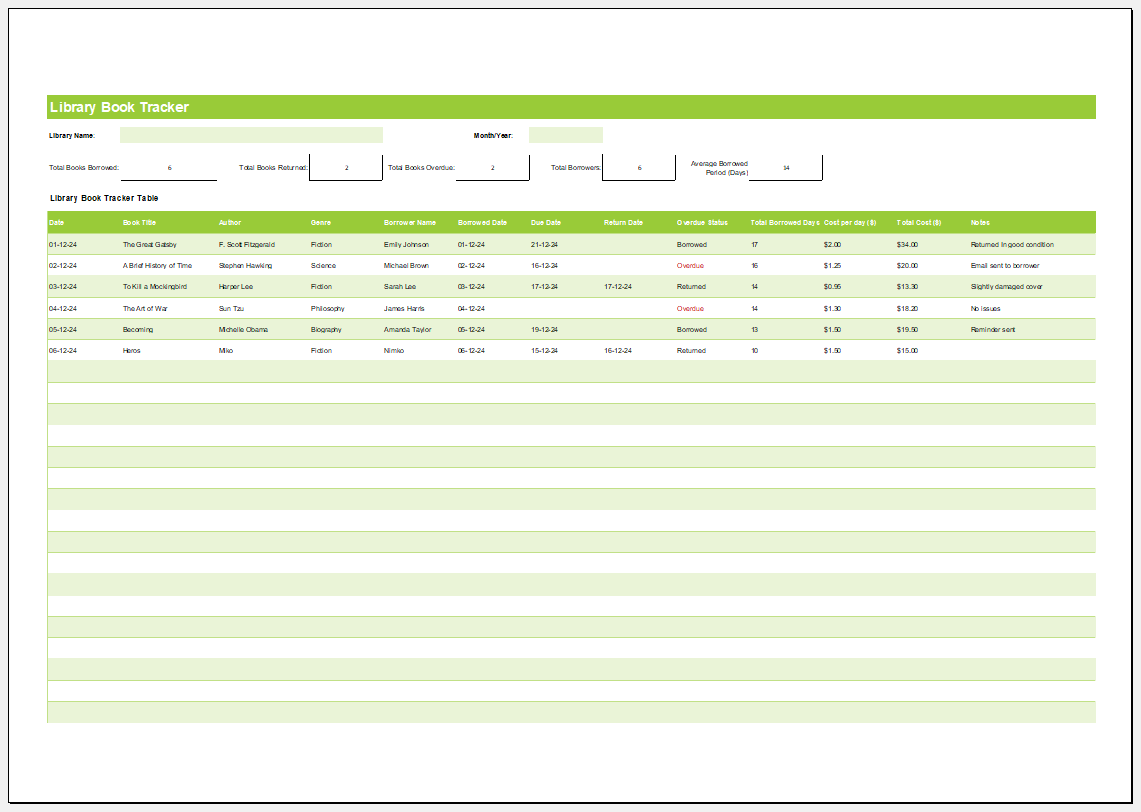1141x812 pixels.
Task: Click note 'Slightly damaged cover'
Action: click(x=1006, y=287)
